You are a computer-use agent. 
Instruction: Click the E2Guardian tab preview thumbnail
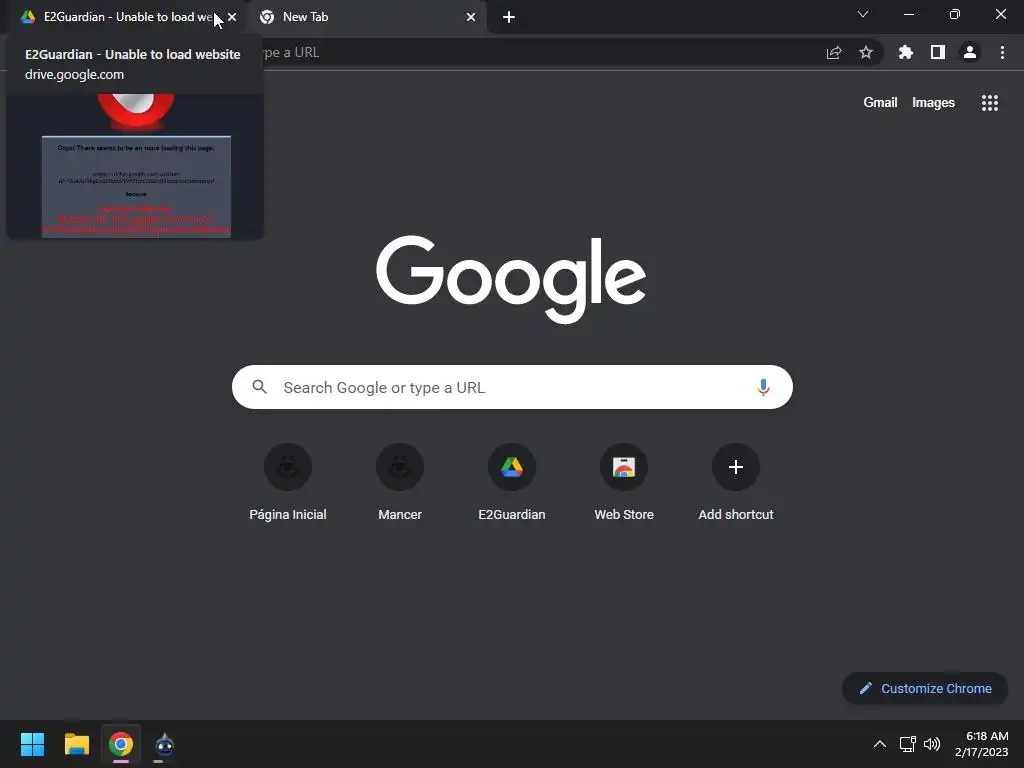(135, 166)
